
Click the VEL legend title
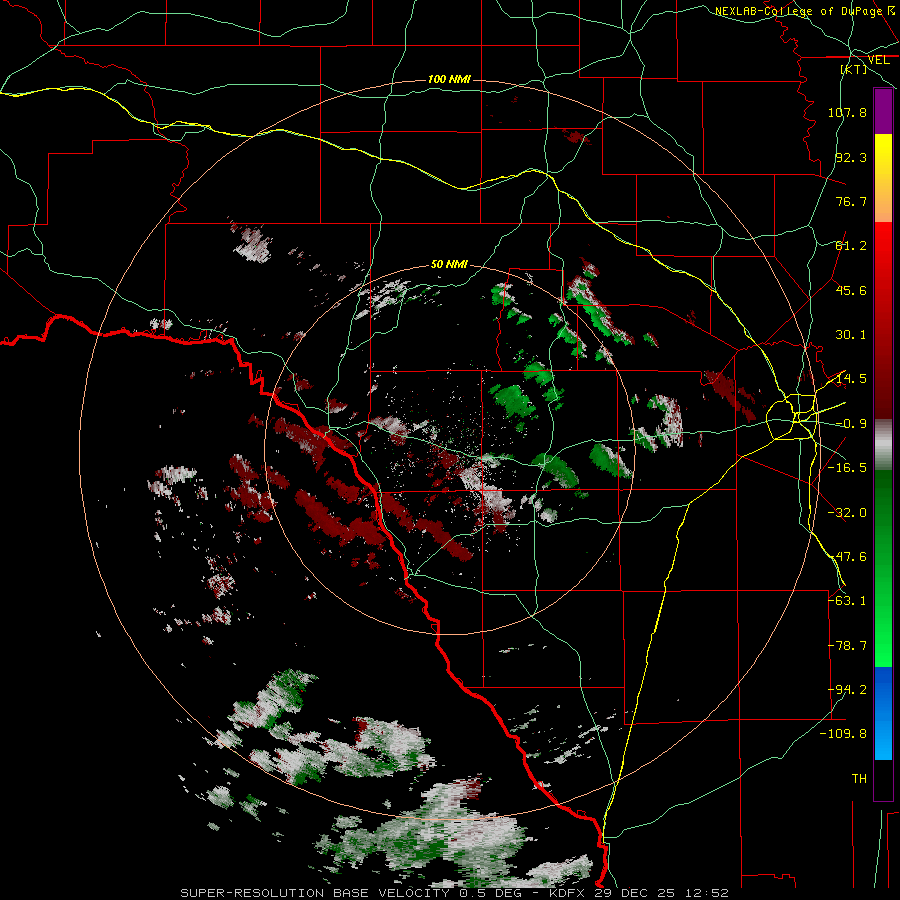[878, 60]
